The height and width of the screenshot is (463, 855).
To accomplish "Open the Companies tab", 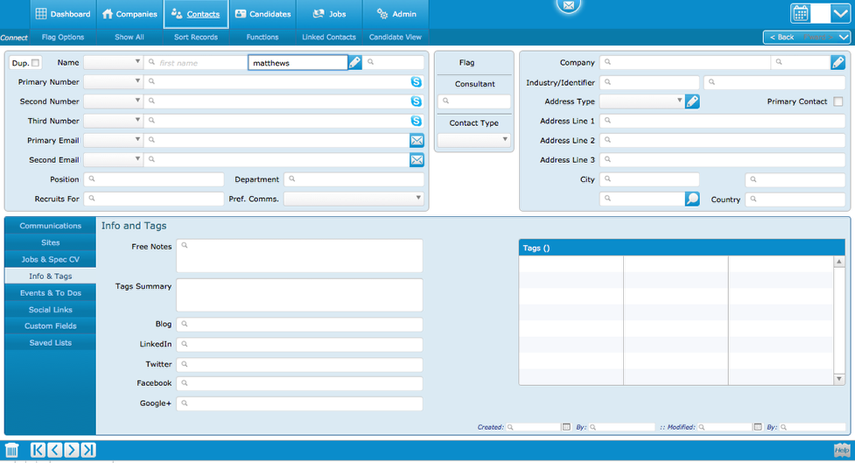I will 130,14.
